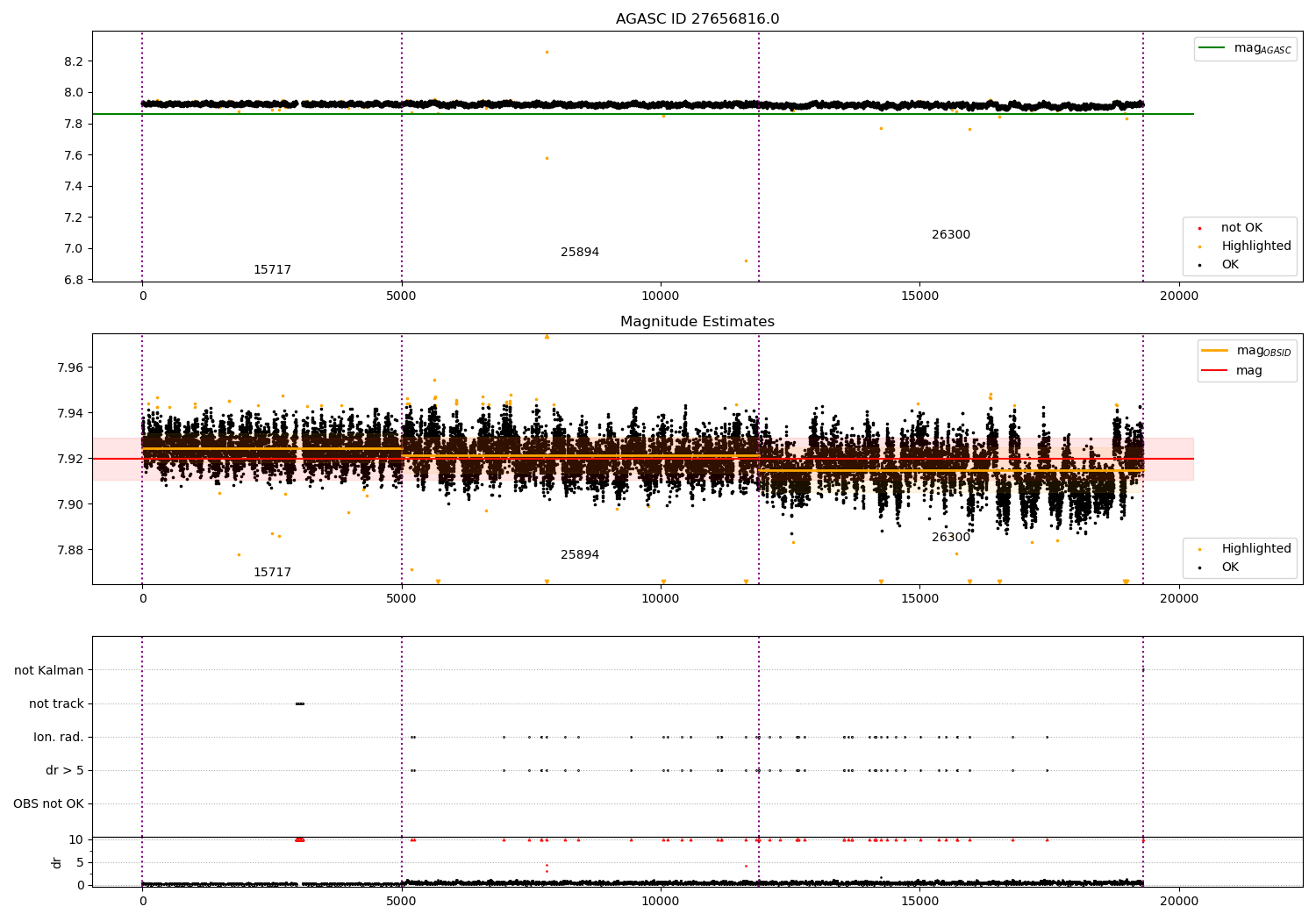The image size is (1316, 921).
Task: Click the title 'AGASC ID 27656816.0'
Action: [697, 19]
